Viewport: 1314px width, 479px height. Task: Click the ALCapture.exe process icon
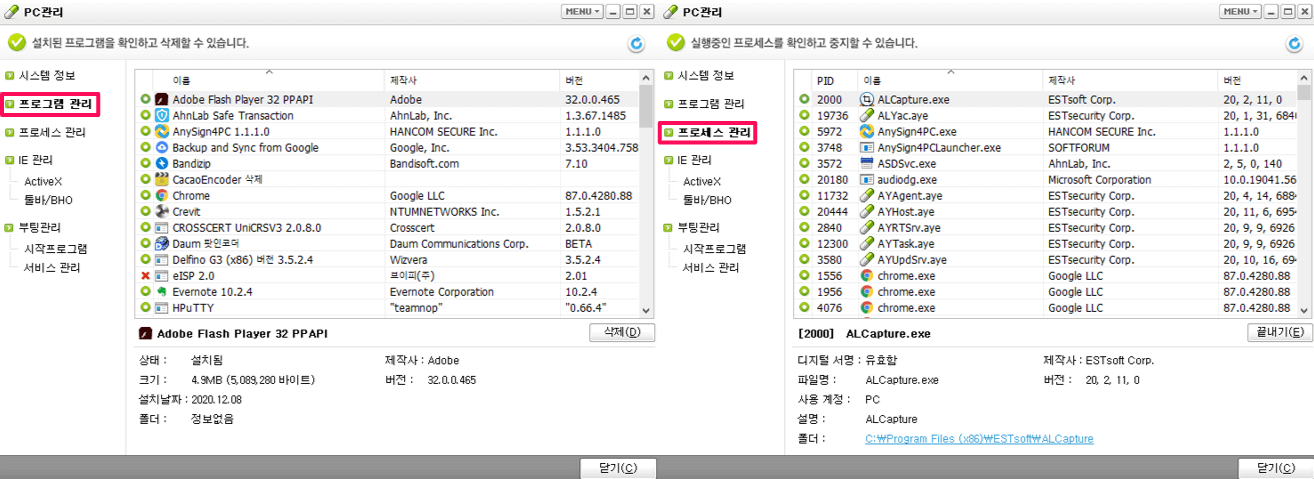pyautogui.click(x=867, y=99)
